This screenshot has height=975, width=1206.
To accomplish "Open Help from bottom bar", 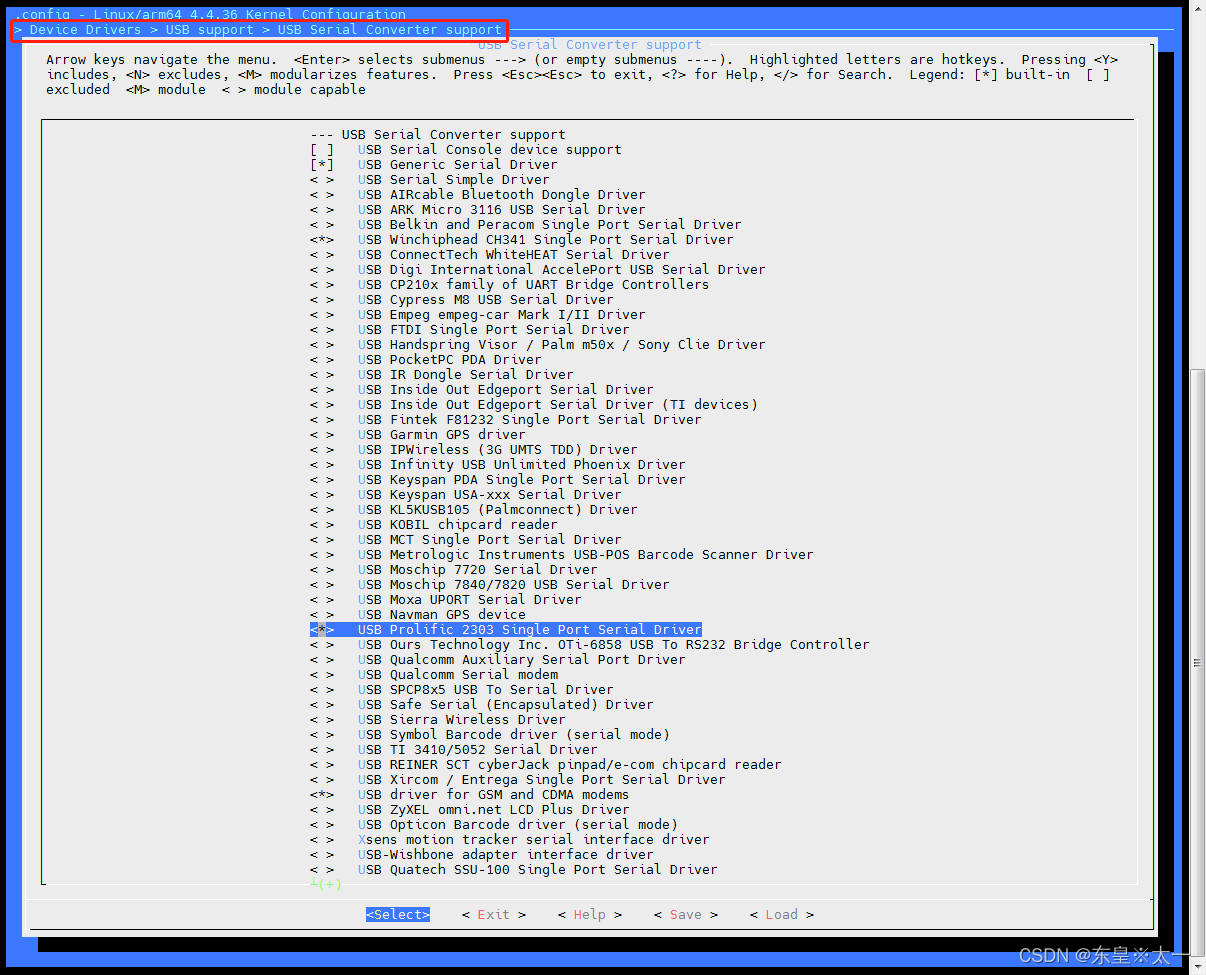I will pos(589,915).
